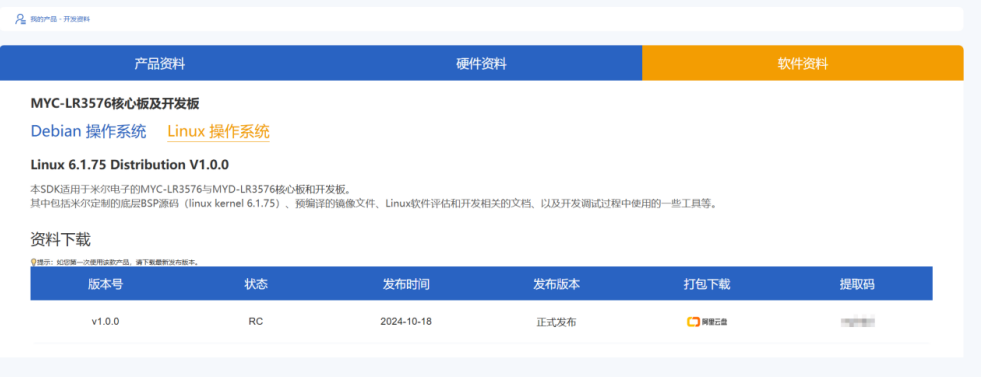The width and height of the screenshot is (991, 377).
Task: Click the 我的产品 - 开发资料 breadcrumb
Action: click(60, 19)
